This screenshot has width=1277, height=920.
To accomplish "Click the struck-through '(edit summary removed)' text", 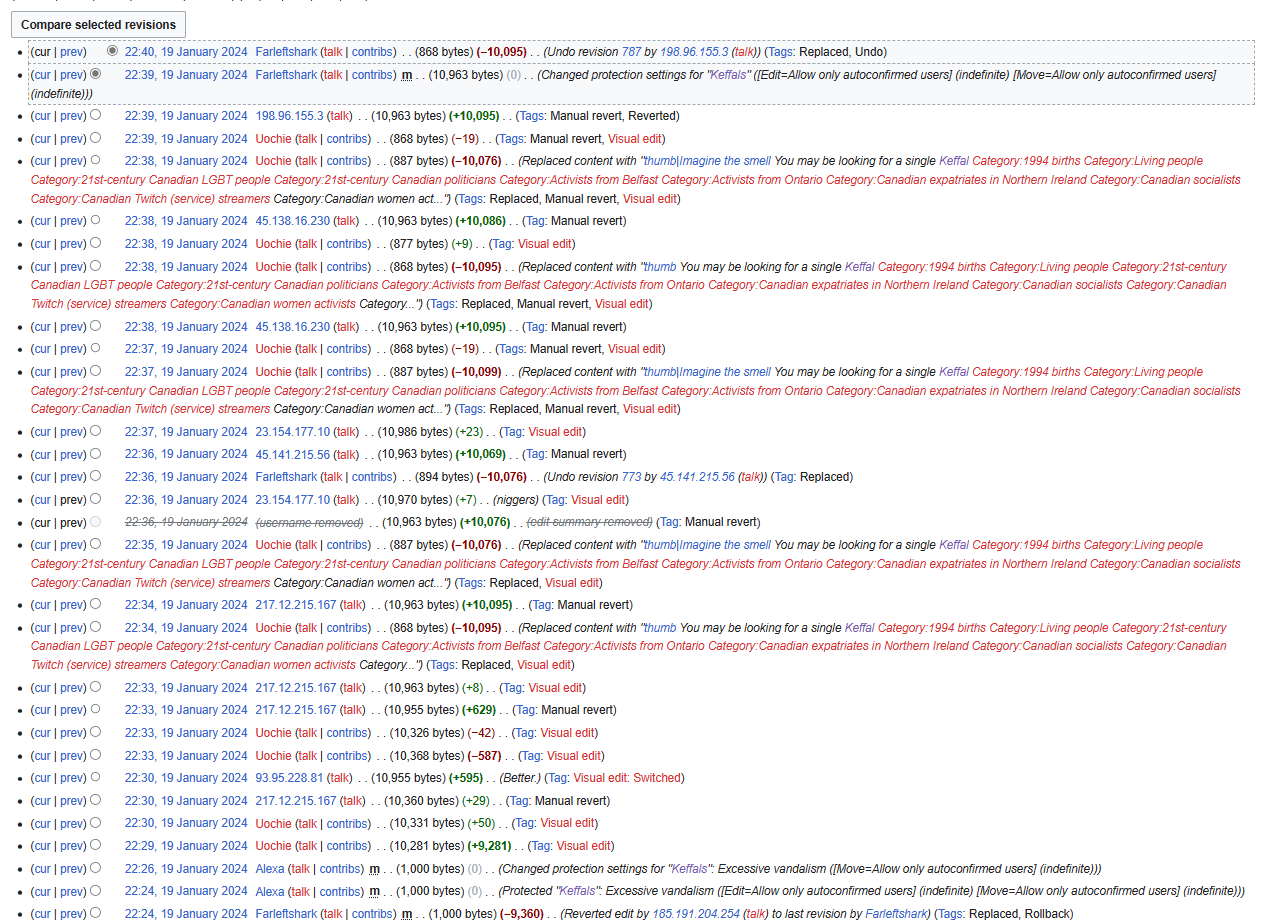I will click(589, 523).
